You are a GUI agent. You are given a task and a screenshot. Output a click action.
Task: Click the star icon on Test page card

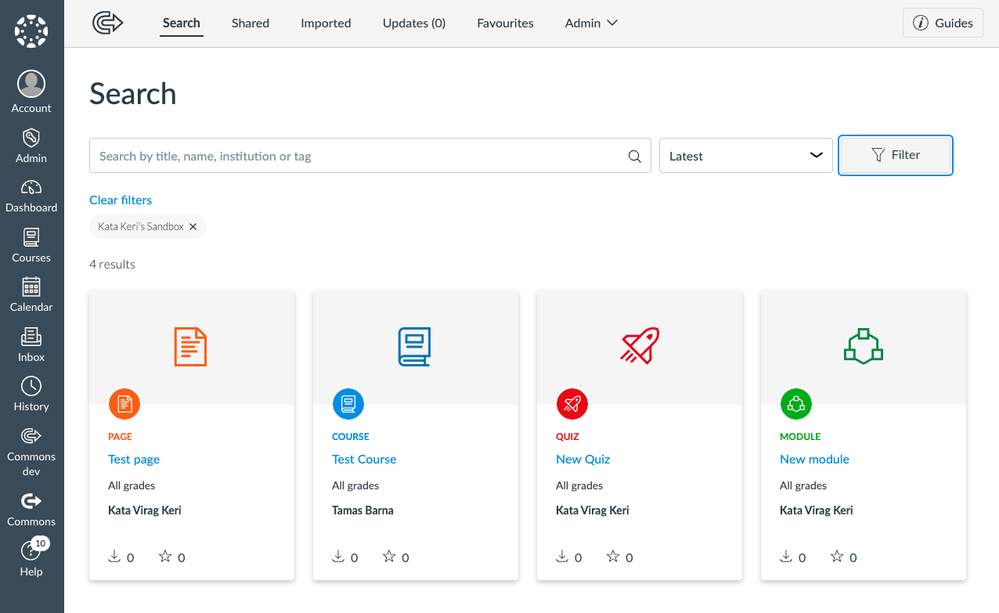[165, 556]
